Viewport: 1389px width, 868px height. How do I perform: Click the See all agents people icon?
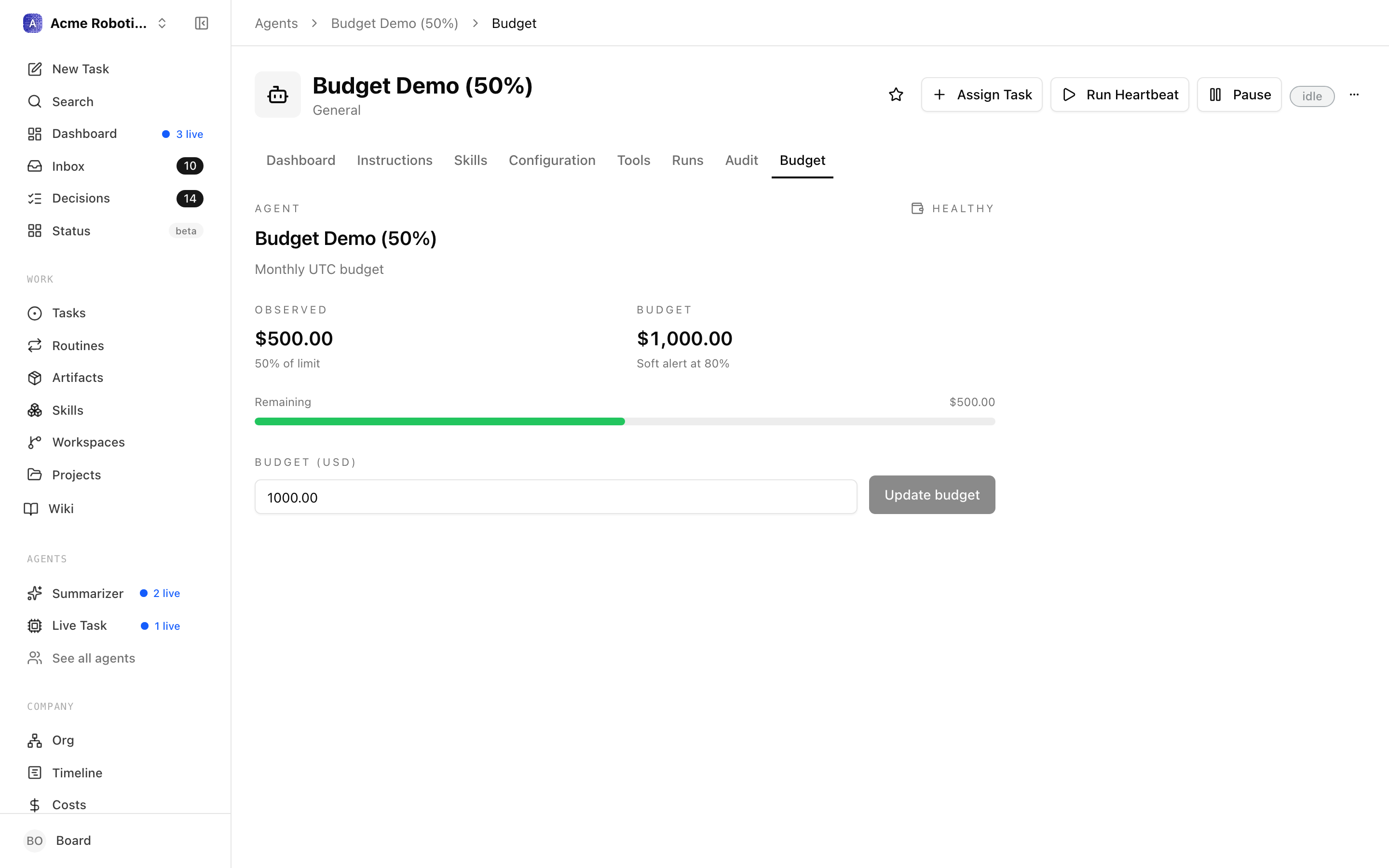click(x=35, y=658)
